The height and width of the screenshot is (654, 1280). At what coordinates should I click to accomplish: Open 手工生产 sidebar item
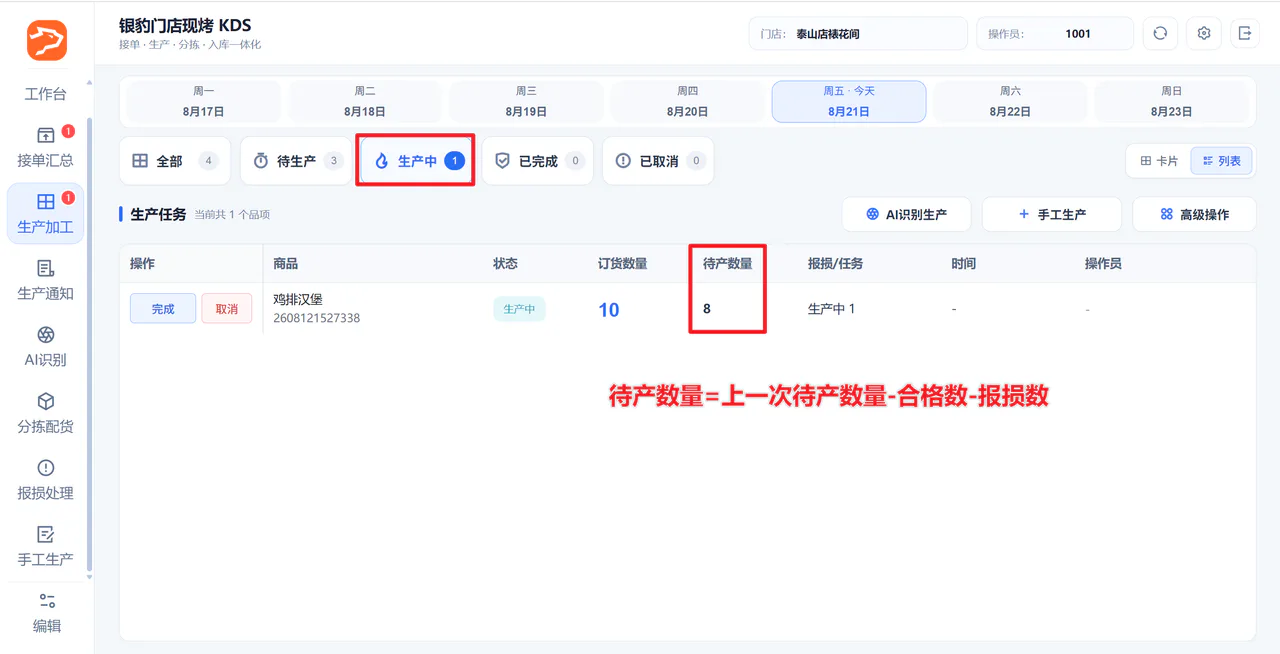coord(46,546)
